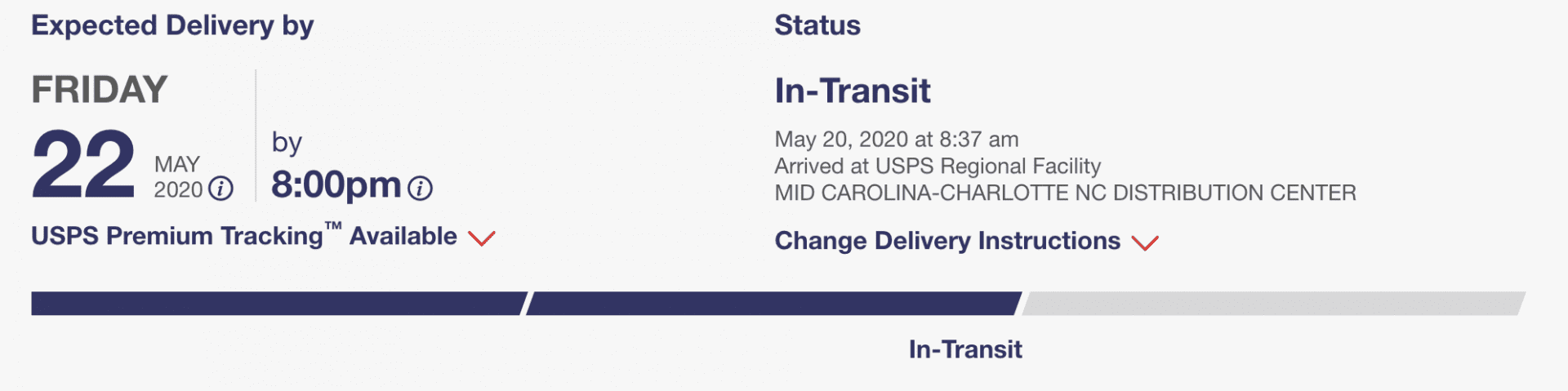Click the May 20, 2020 at 8:37 am timestamp

[897, 140]
